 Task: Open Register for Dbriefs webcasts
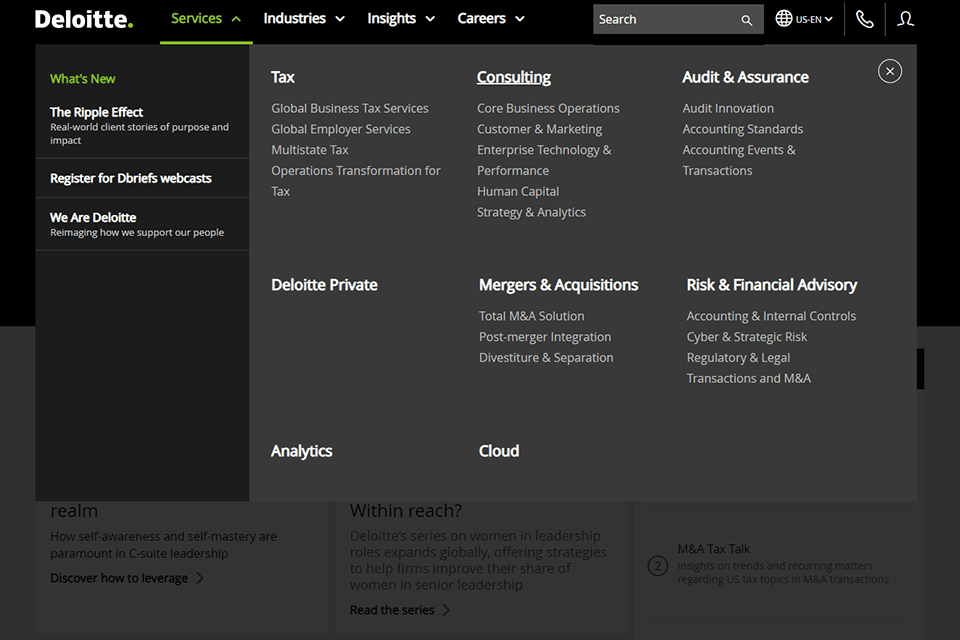coord(130,178)
